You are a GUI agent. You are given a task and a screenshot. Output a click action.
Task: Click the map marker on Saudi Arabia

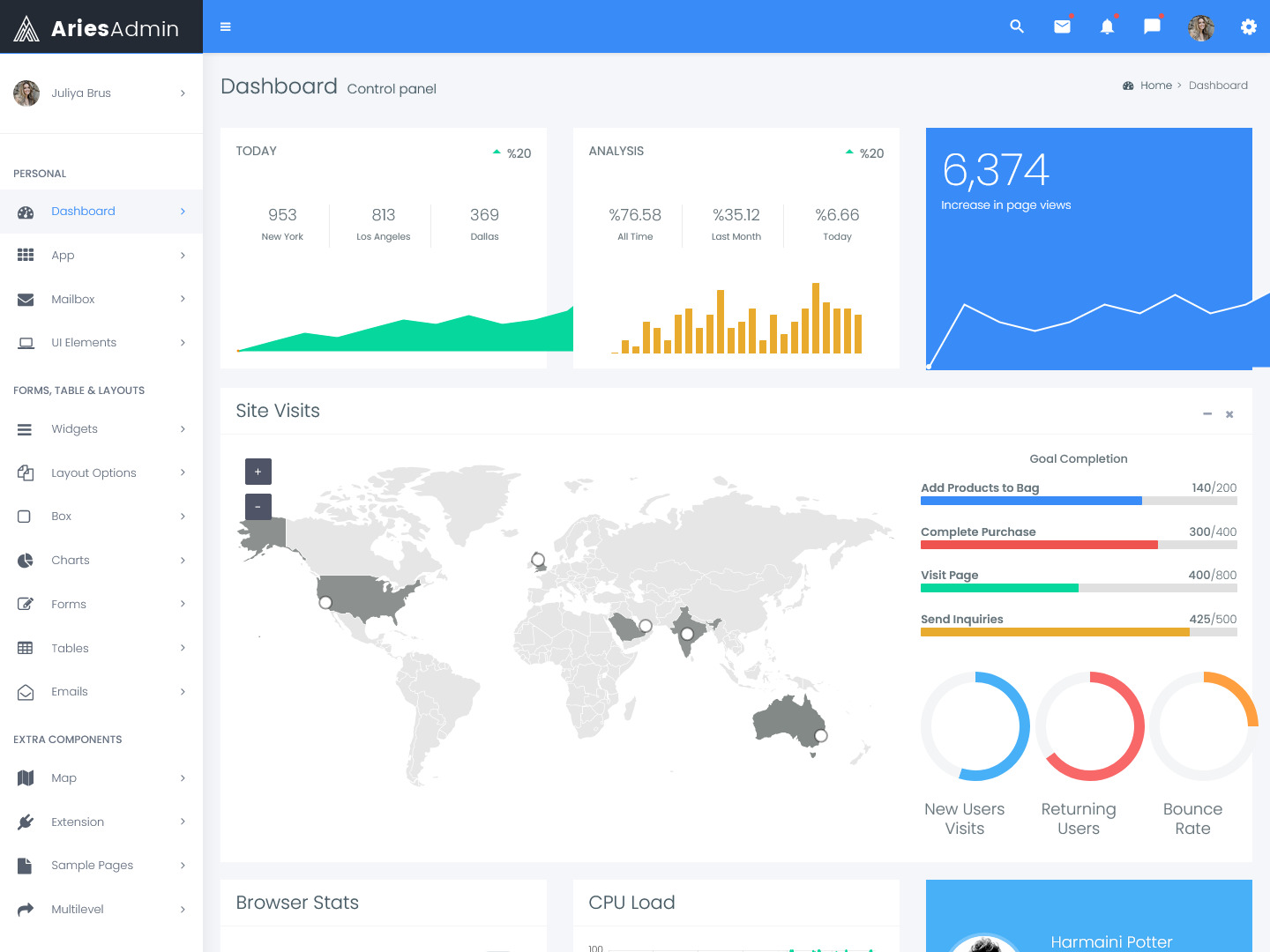click(x=646, y=626)
